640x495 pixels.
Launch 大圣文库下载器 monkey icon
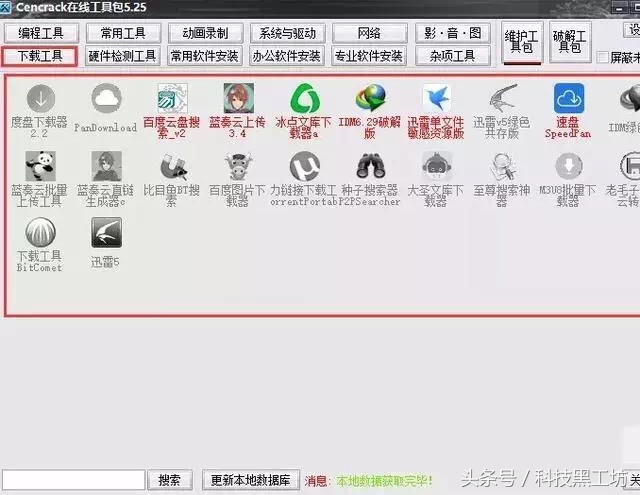(437, 166)
